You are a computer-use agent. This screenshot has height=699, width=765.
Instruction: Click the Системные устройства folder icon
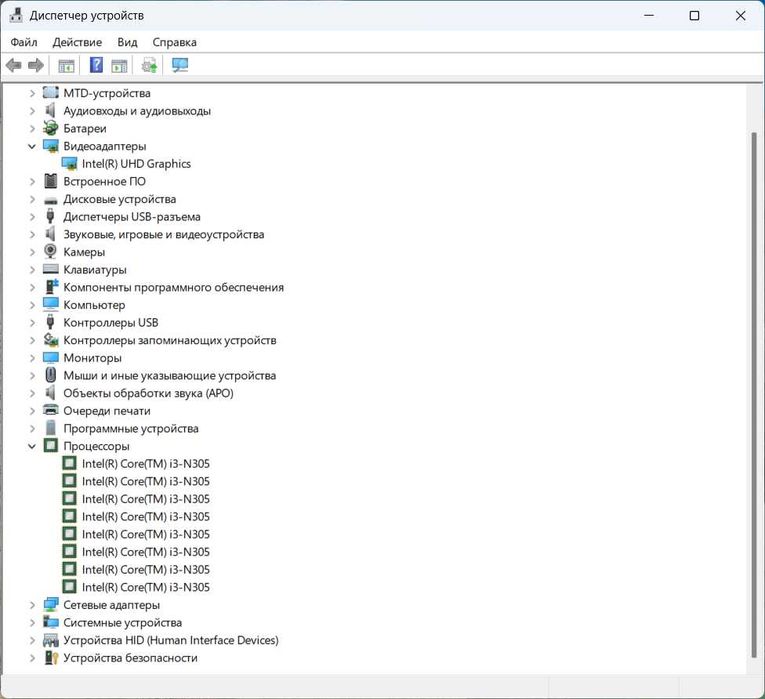tap(50, 622)
